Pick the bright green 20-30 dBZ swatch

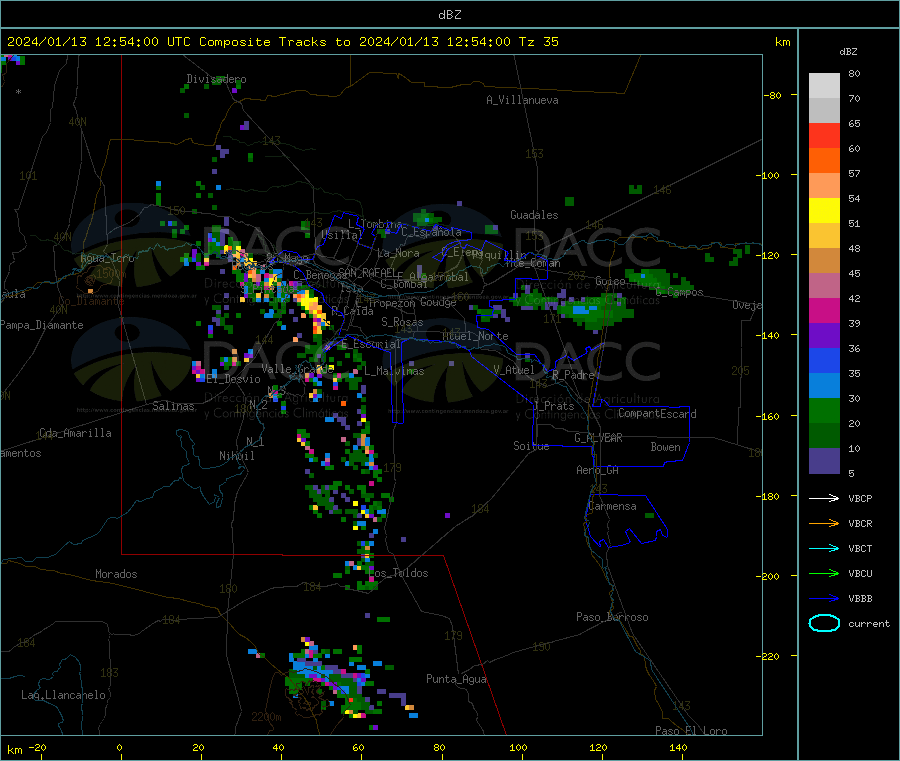(824, 410)
